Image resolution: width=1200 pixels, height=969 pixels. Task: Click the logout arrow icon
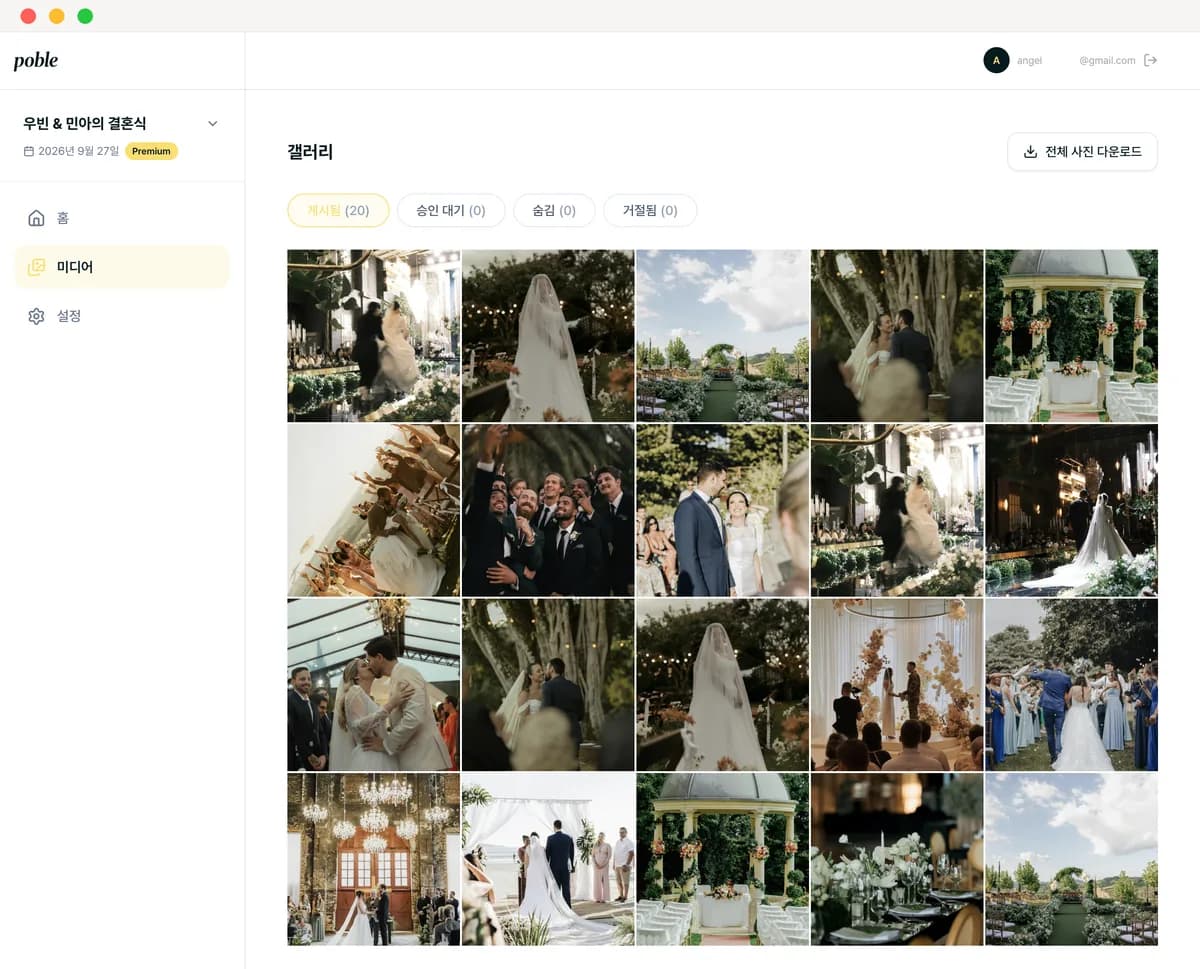click(1151, 60)
